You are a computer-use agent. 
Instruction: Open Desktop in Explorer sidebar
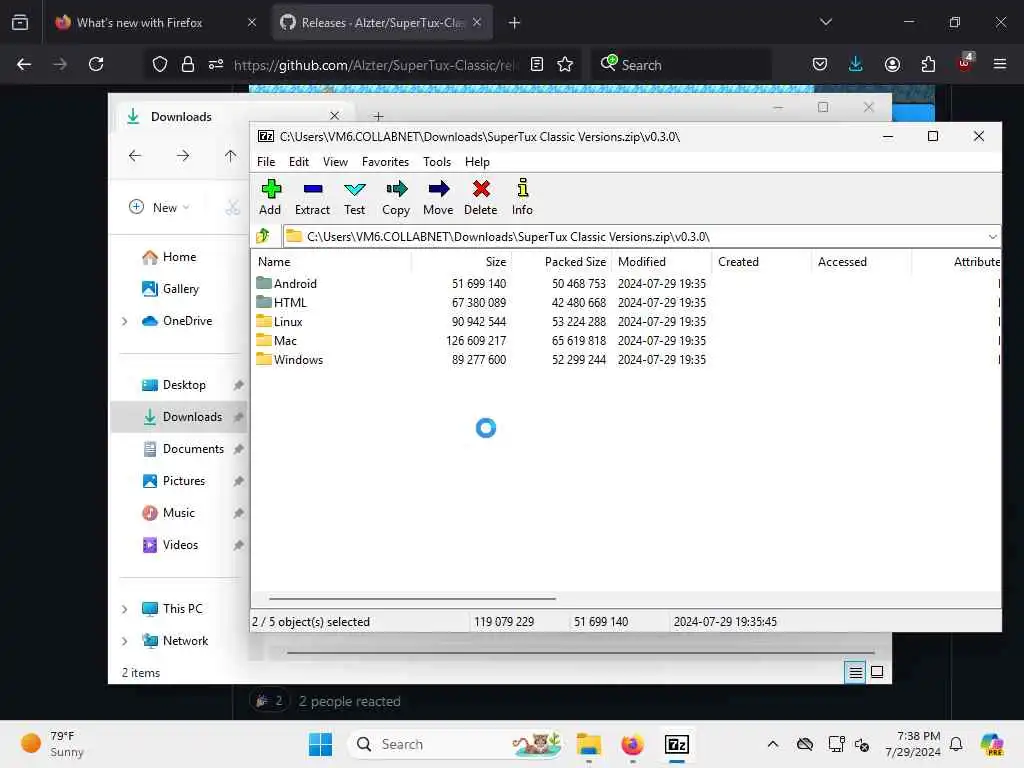pos(174,385)
